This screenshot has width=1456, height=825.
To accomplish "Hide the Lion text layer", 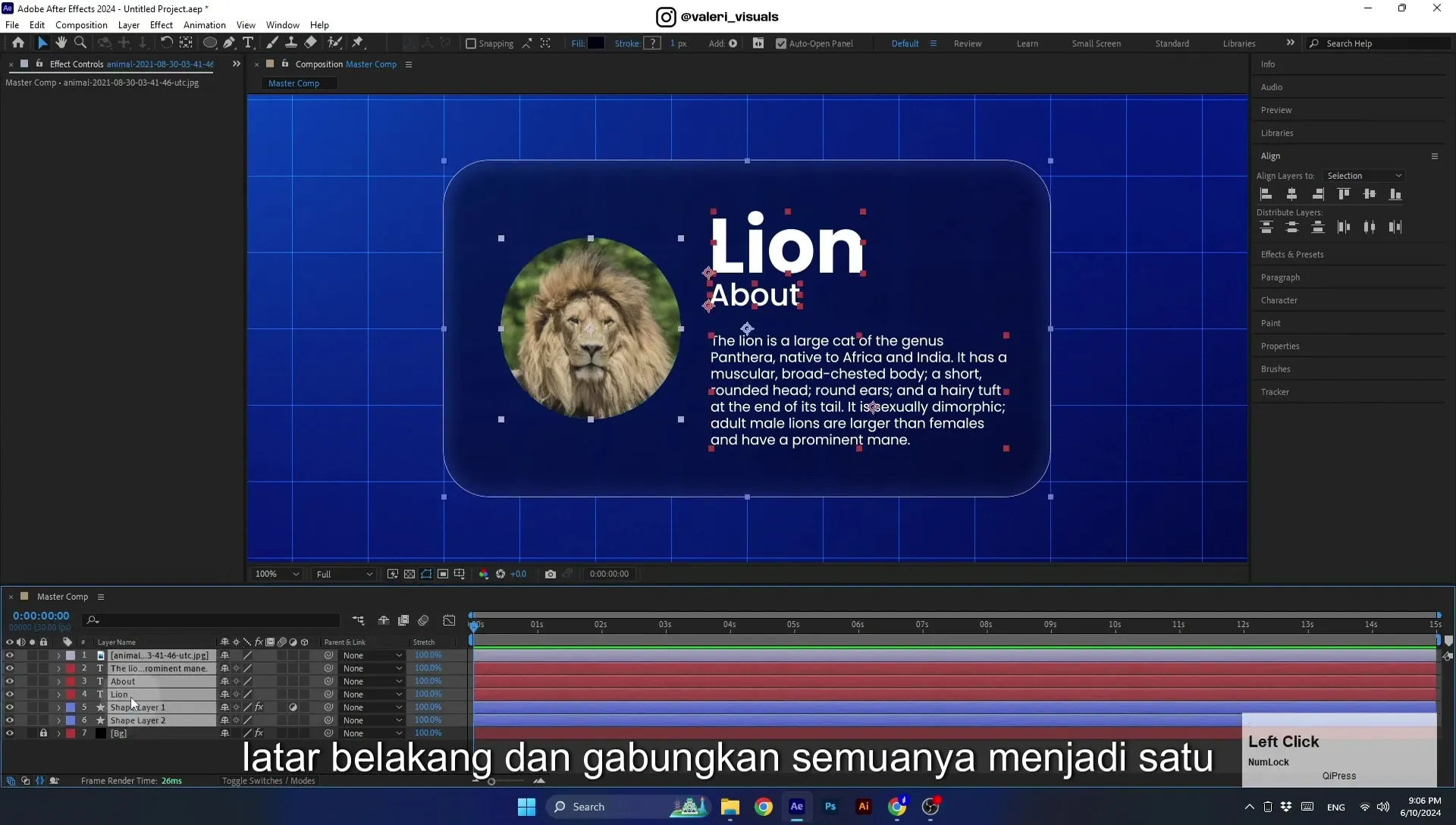I will pos(10,695).
